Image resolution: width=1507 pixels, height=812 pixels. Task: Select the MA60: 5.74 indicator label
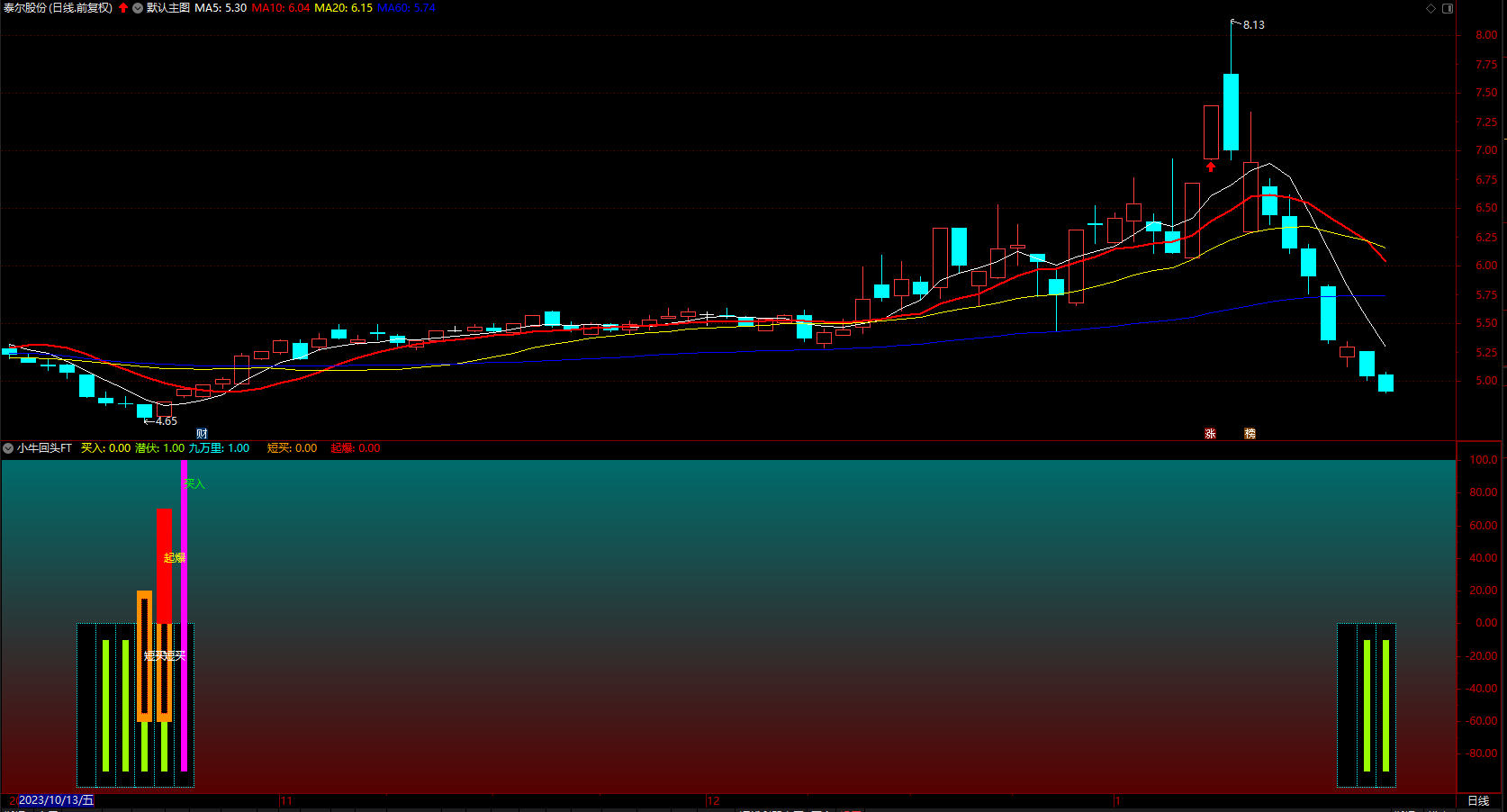click(x=406, y=8)
